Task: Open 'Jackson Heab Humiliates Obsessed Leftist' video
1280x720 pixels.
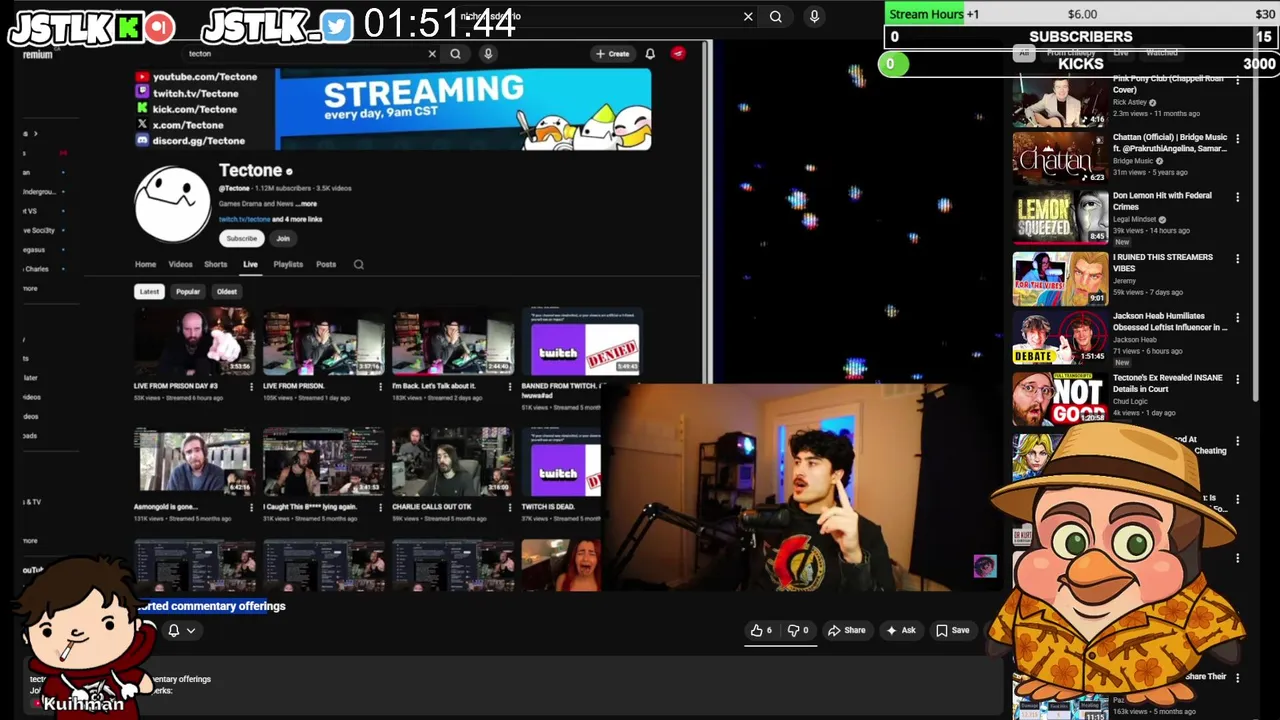Action: 1060,338
